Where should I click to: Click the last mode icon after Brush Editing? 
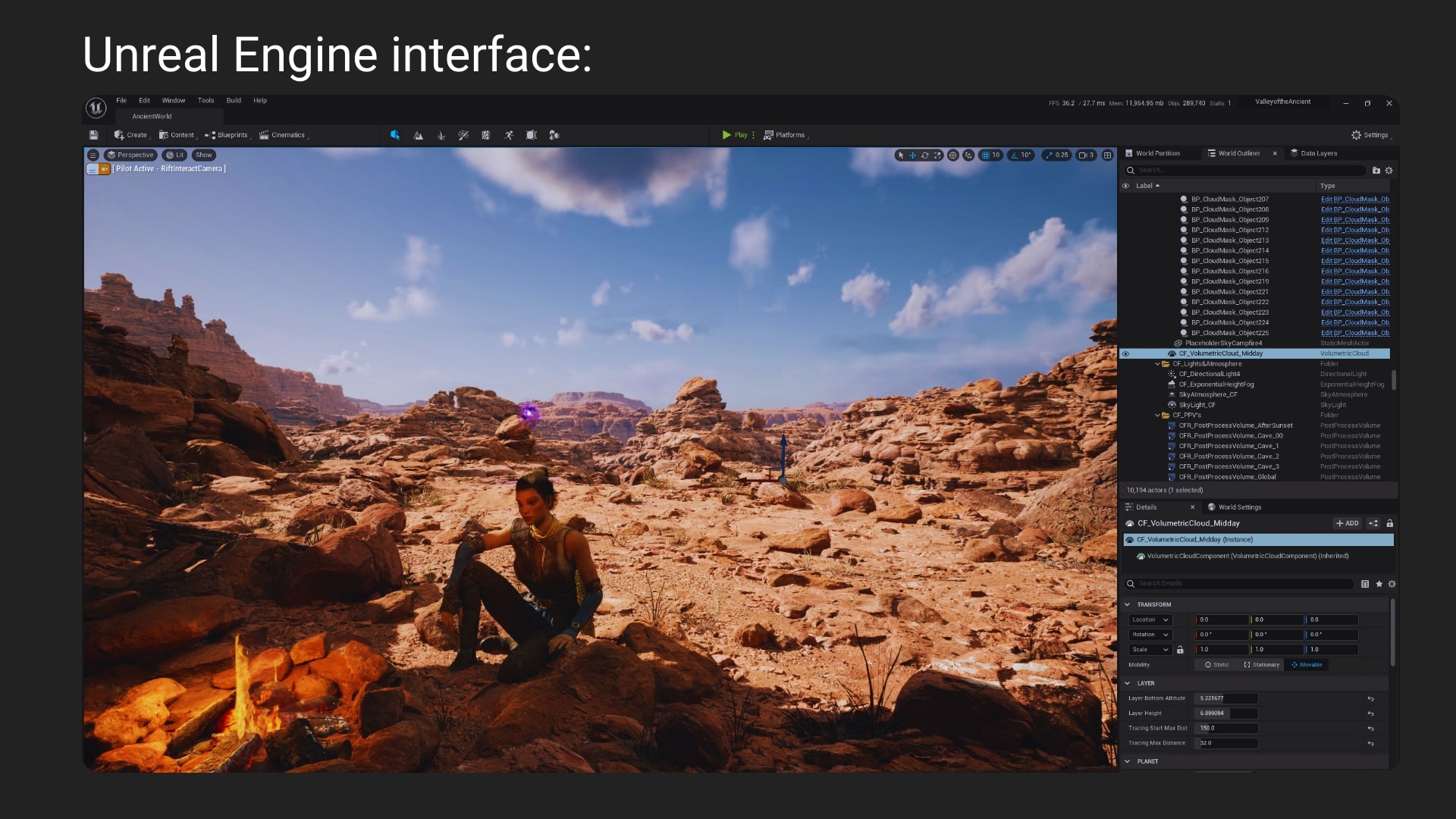pos(554,135)
